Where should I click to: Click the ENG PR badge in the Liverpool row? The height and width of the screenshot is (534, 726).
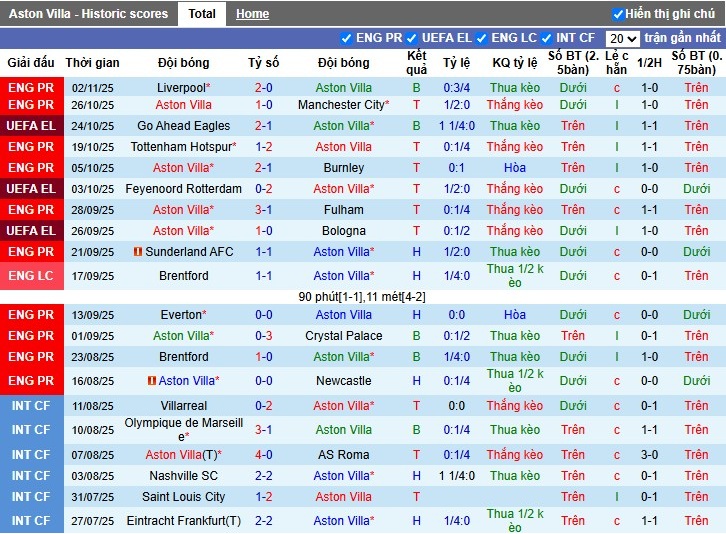click(31, 88)
